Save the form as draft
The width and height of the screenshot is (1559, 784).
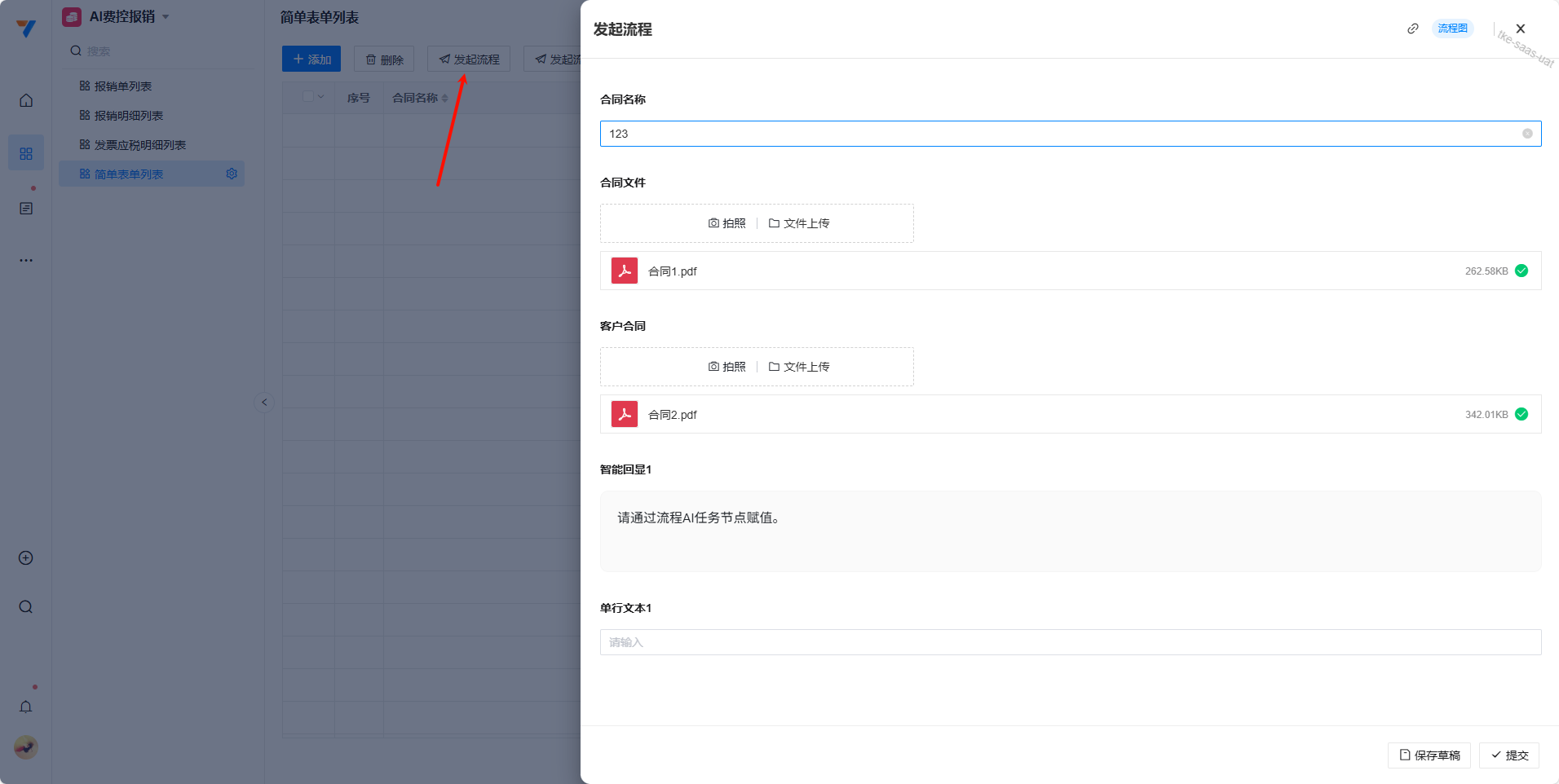pos(1429,755)
